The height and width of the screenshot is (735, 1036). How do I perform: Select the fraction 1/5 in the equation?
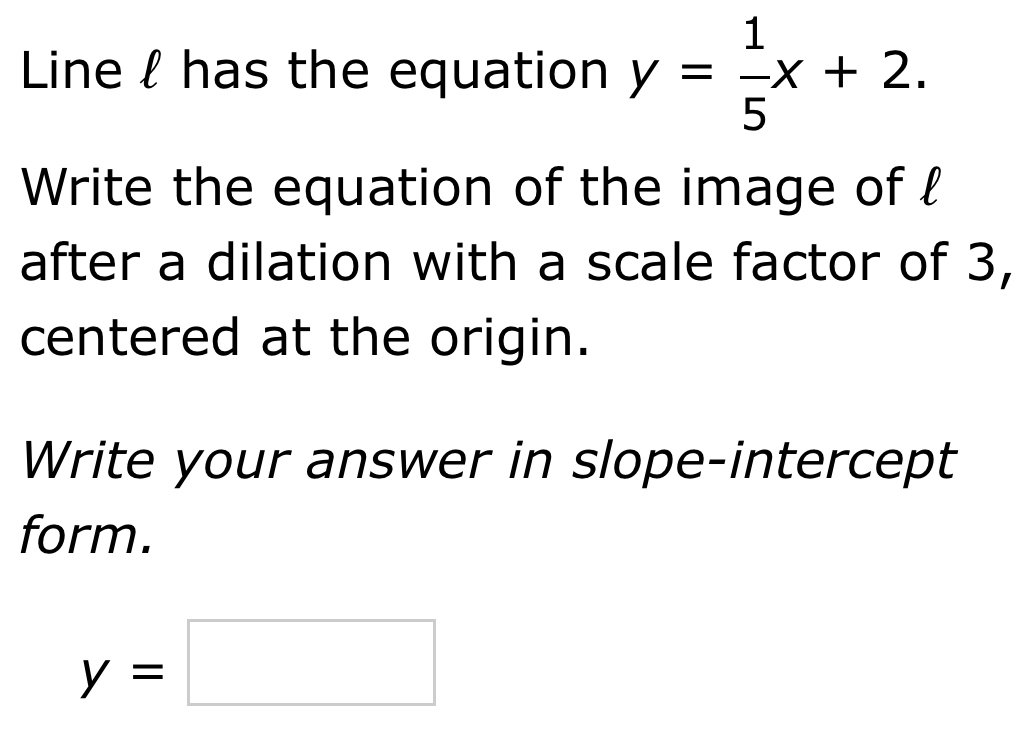[x=755, y=70]
